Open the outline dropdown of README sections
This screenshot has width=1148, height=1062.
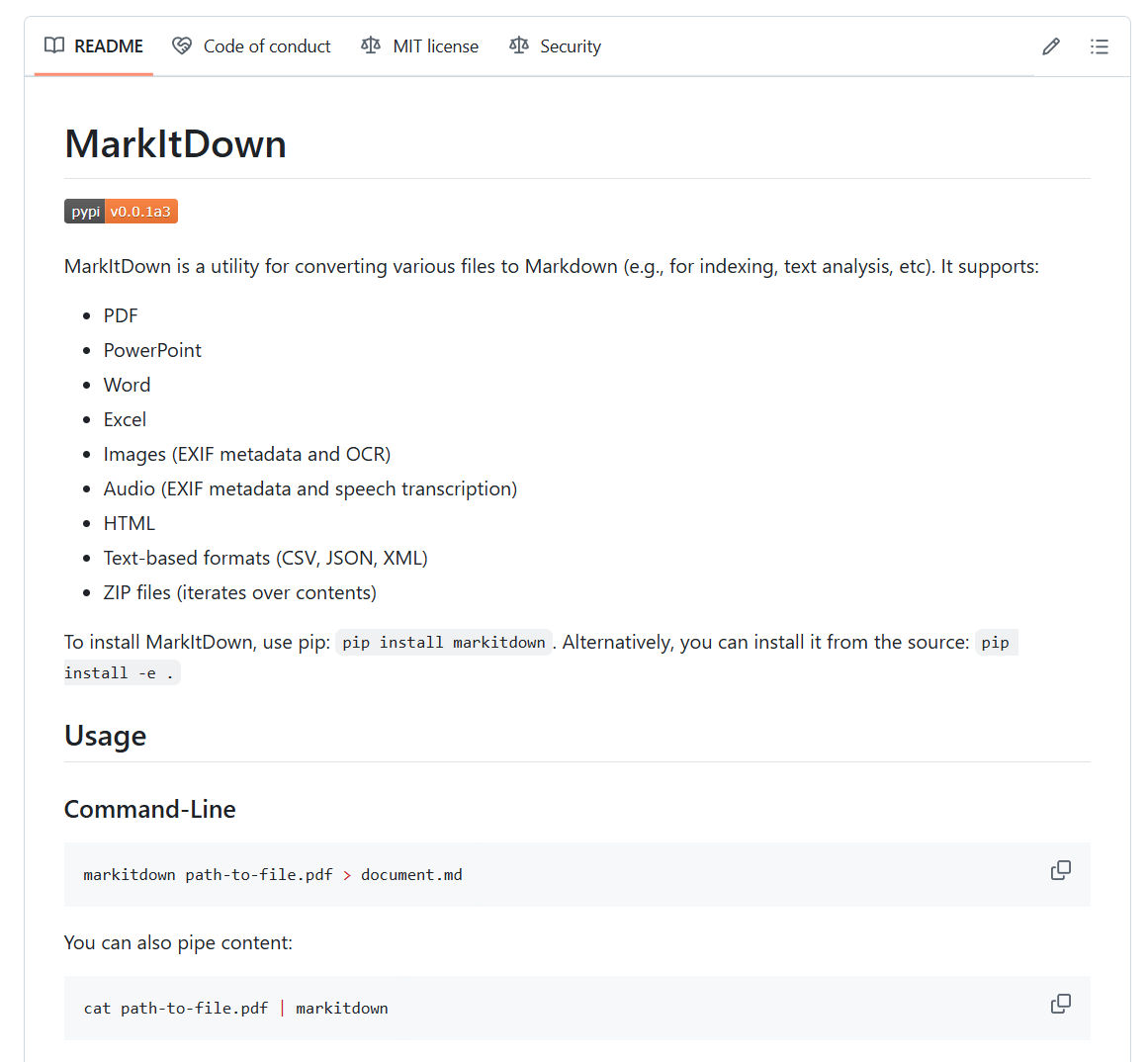pyautogui.click(x=1100, y=46)
